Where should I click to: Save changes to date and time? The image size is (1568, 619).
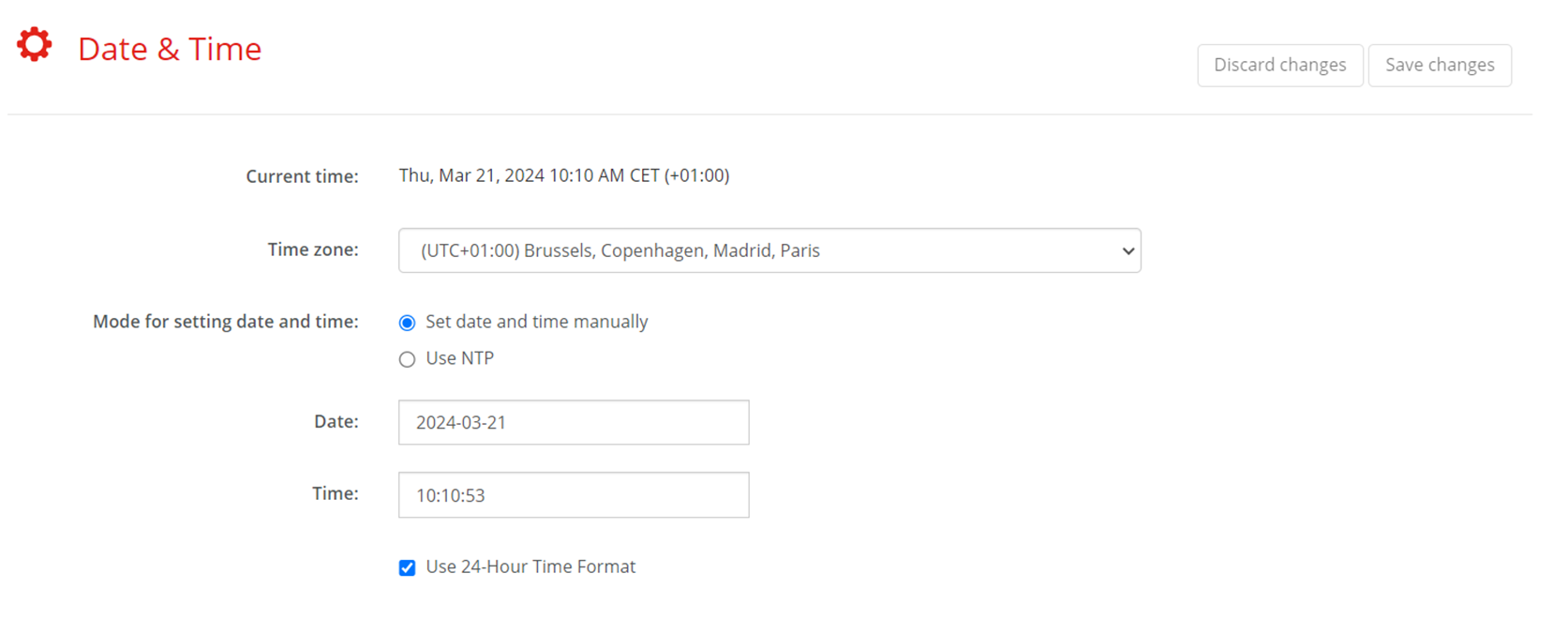pyautogui.click(x=1440, y=65)
